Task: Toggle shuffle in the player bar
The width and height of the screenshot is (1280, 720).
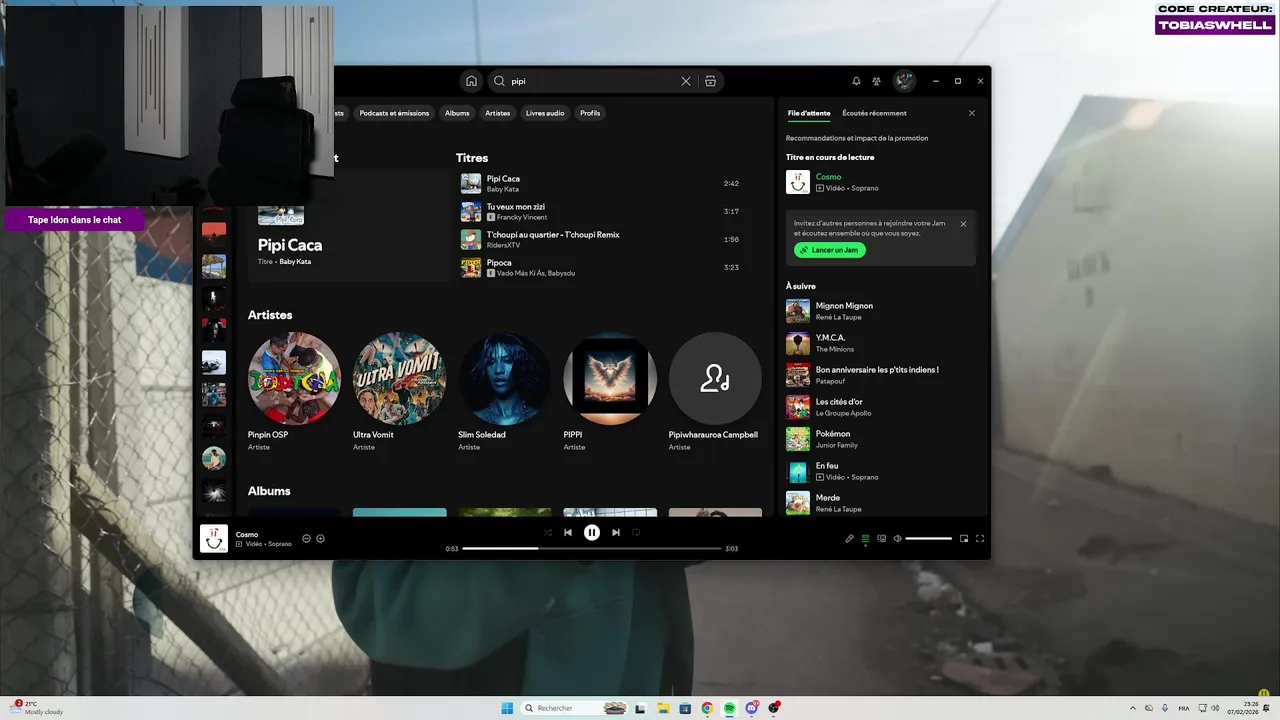Action: pyautogui.click(x=548, y=533)
